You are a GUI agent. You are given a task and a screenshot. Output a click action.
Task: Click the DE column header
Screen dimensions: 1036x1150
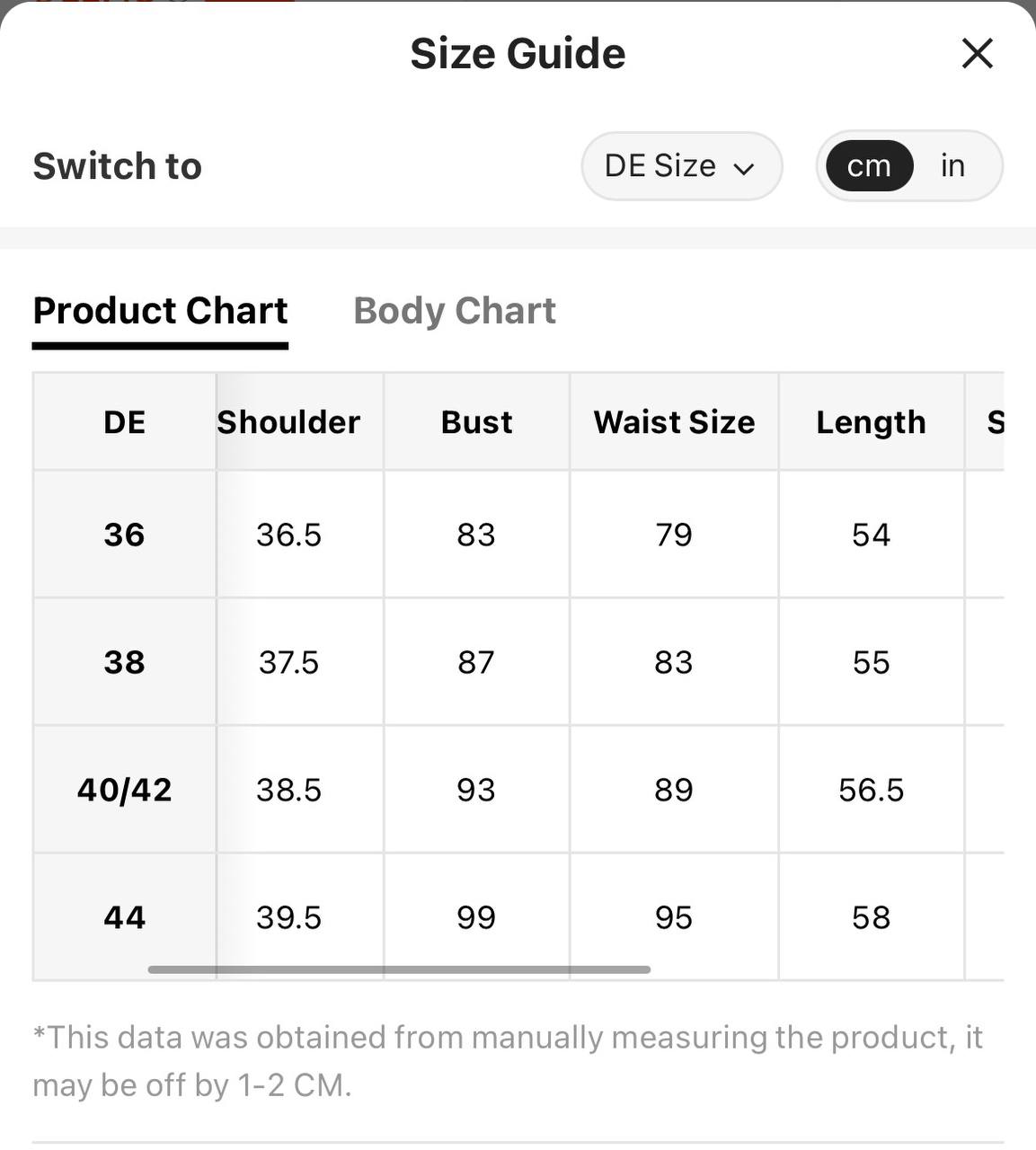click(125, 421)
